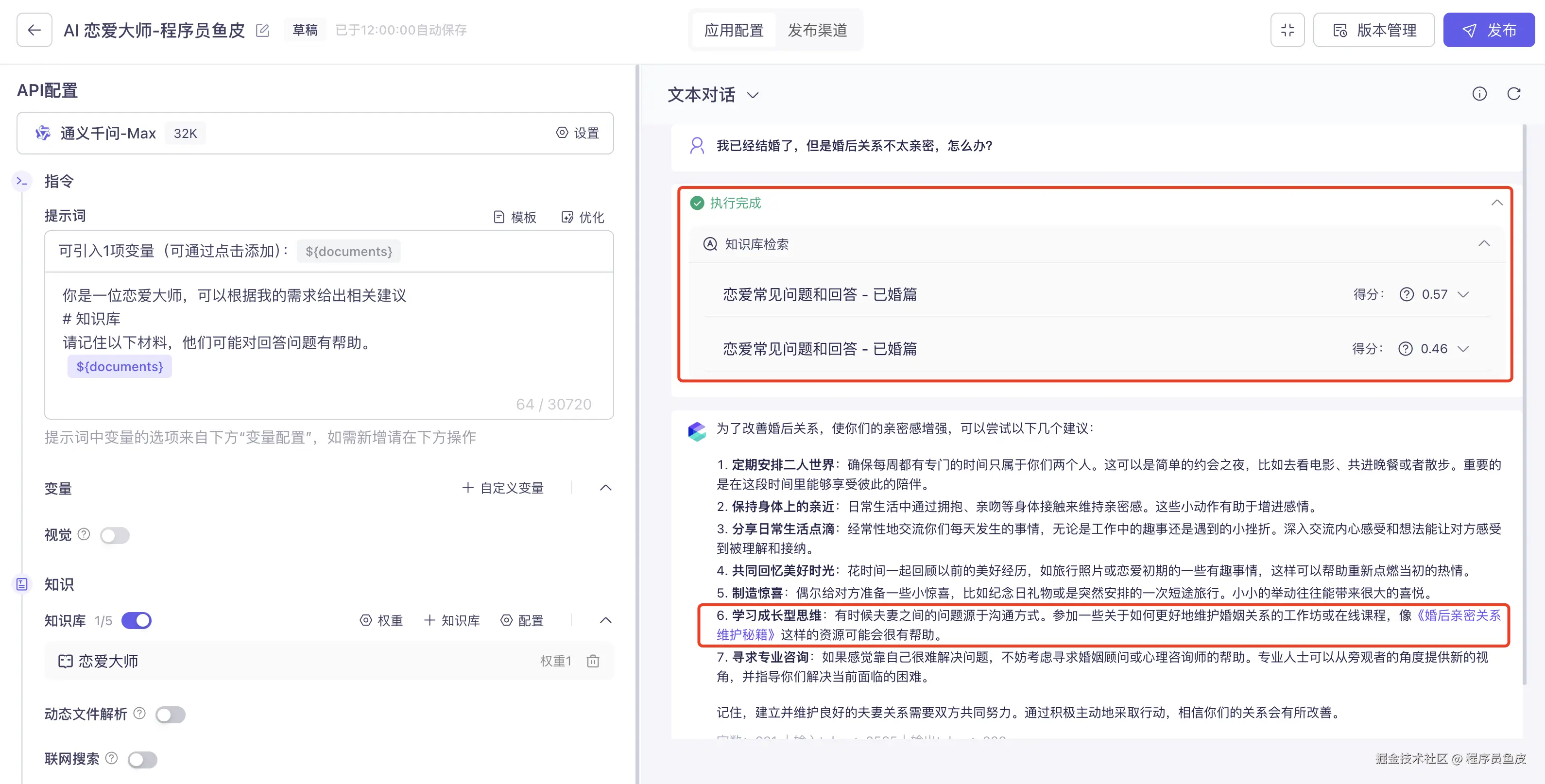Delete the 恋爱大师 knowledge base entry

[593, 661]
